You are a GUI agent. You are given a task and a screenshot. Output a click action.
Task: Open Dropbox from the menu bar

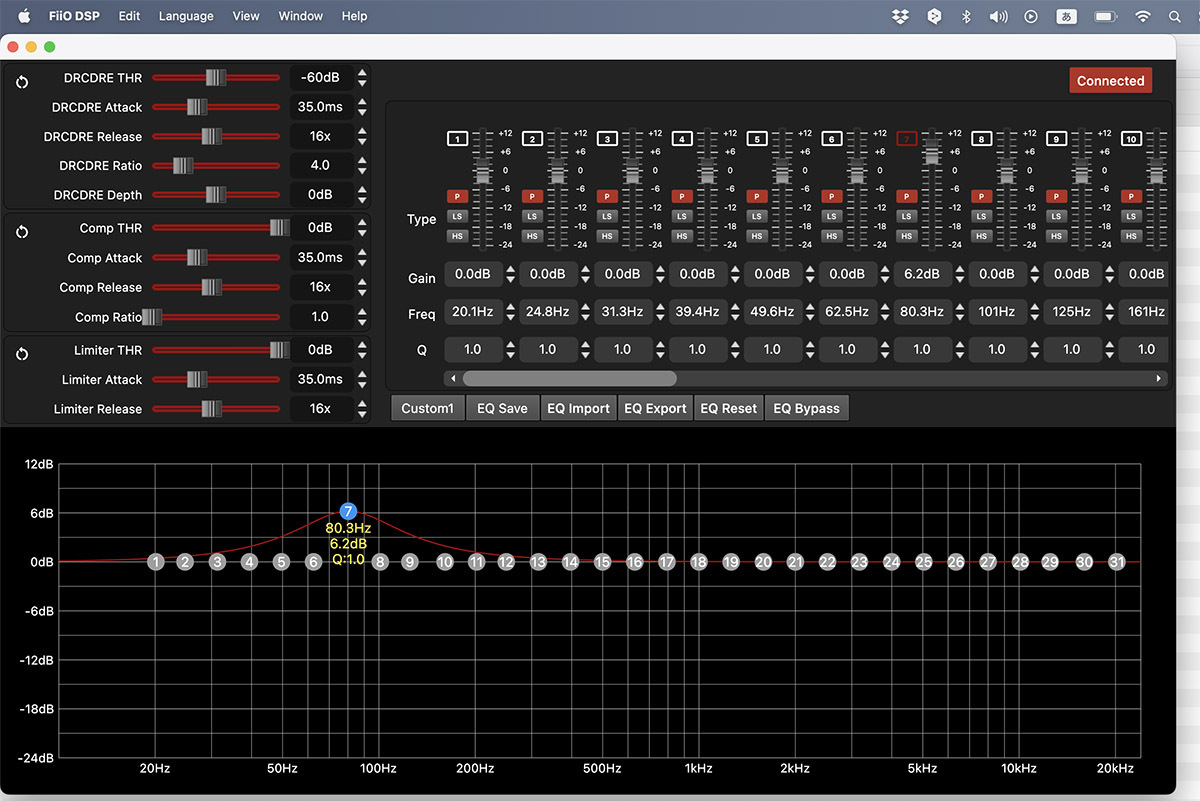coord(900,16)
